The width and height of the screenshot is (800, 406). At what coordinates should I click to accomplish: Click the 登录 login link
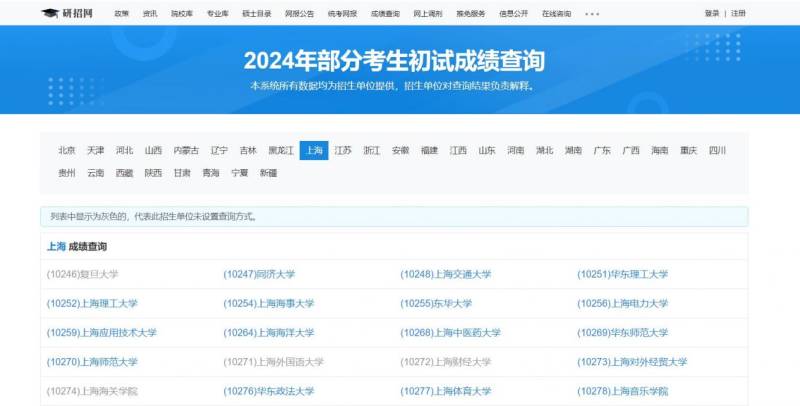(x=712, y=13)
